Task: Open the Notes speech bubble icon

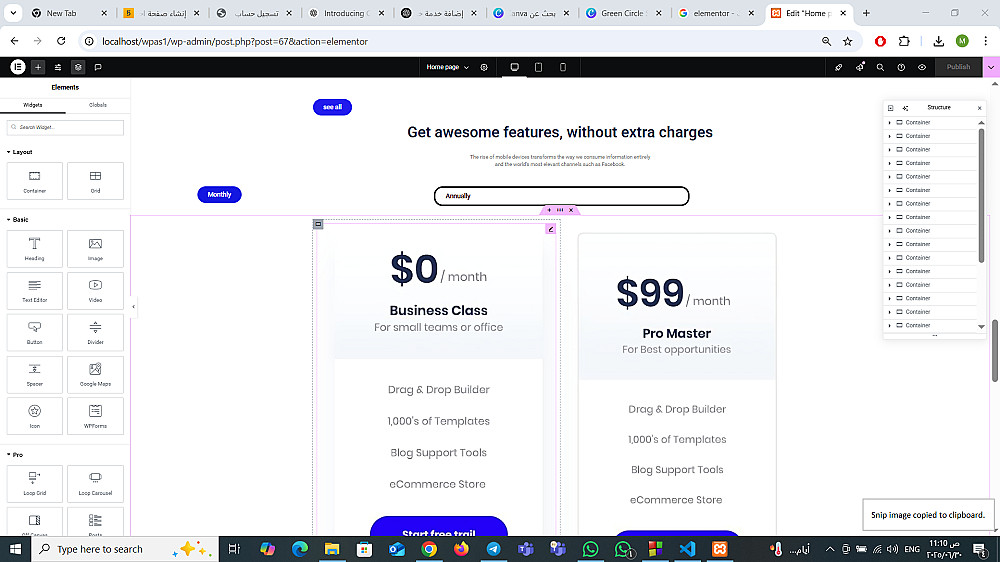Action: 98,67
